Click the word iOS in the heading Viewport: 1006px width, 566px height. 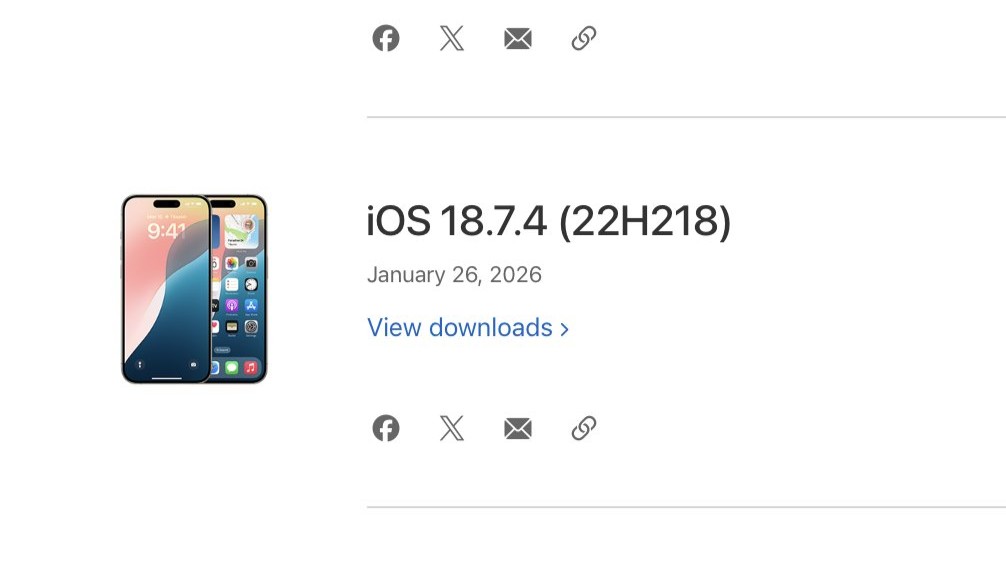click(399, 221)
